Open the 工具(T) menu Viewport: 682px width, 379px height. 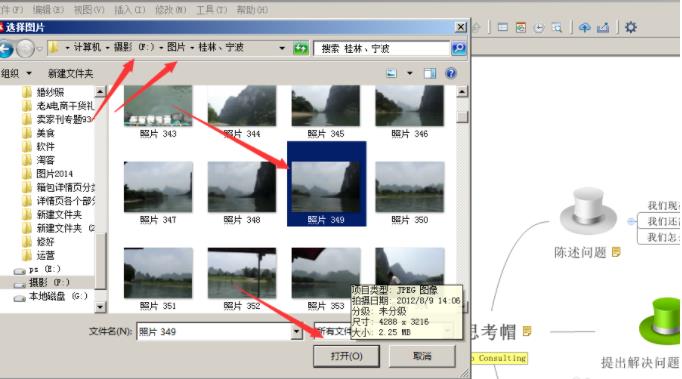pyautogui.click(x=211, y=10)
